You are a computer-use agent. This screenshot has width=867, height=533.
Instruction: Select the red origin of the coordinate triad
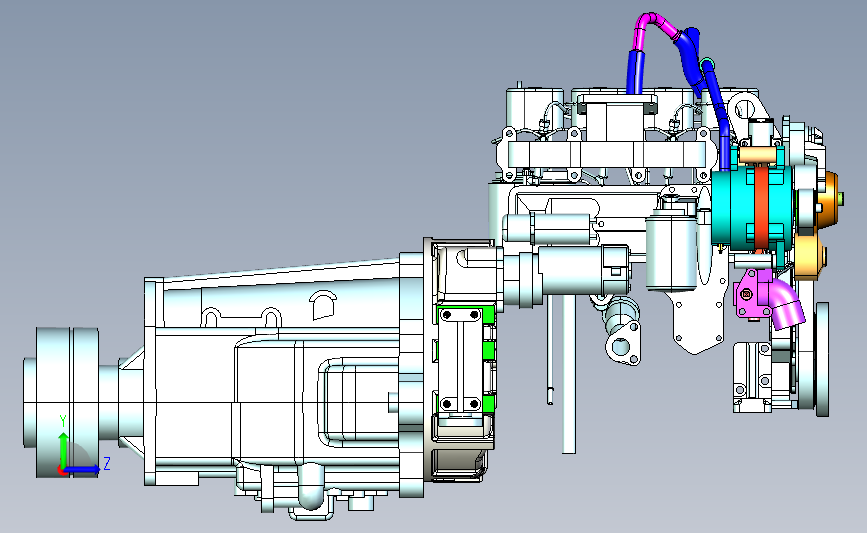(62, 471)
